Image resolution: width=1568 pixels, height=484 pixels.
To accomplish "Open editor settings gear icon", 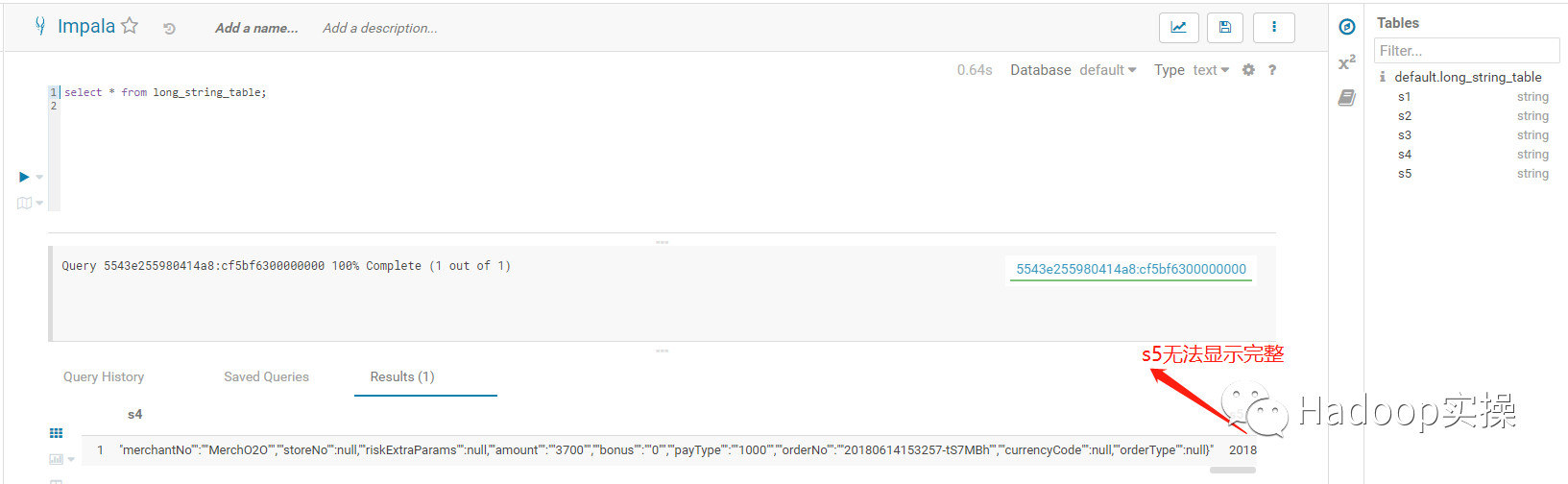I will (1248, 70).
